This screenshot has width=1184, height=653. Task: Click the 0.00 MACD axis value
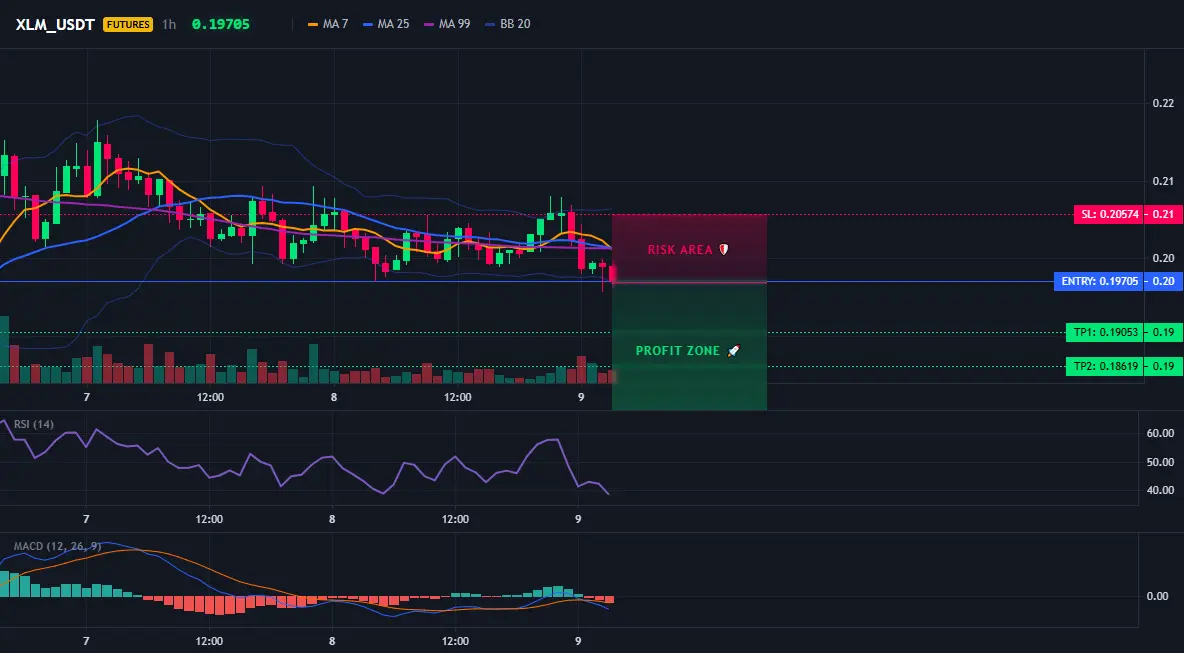tap(1158, 596)
